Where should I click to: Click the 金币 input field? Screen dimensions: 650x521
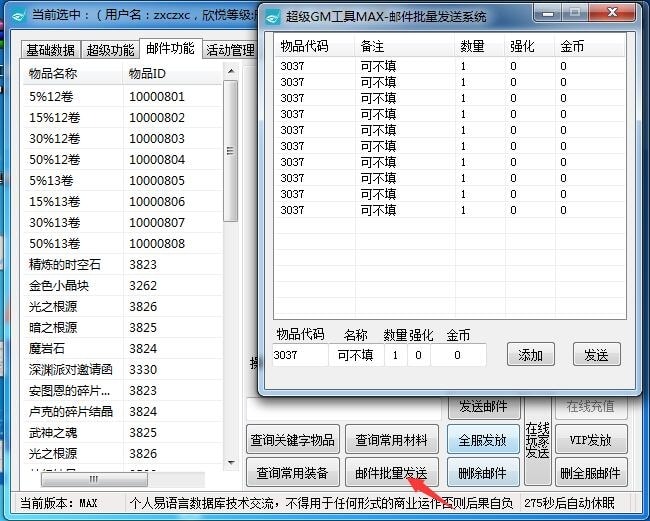[458, 355]
